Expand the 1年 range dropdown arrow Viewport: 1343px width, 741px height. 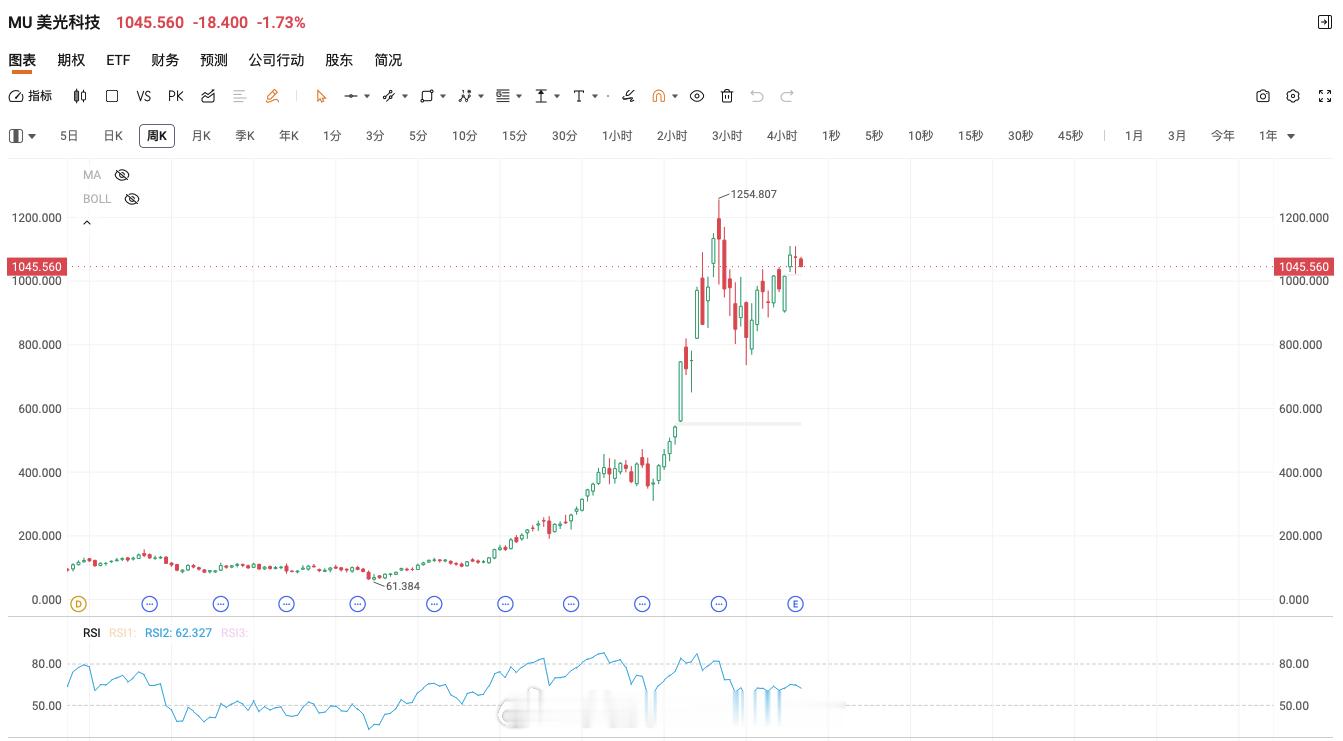1291,136
